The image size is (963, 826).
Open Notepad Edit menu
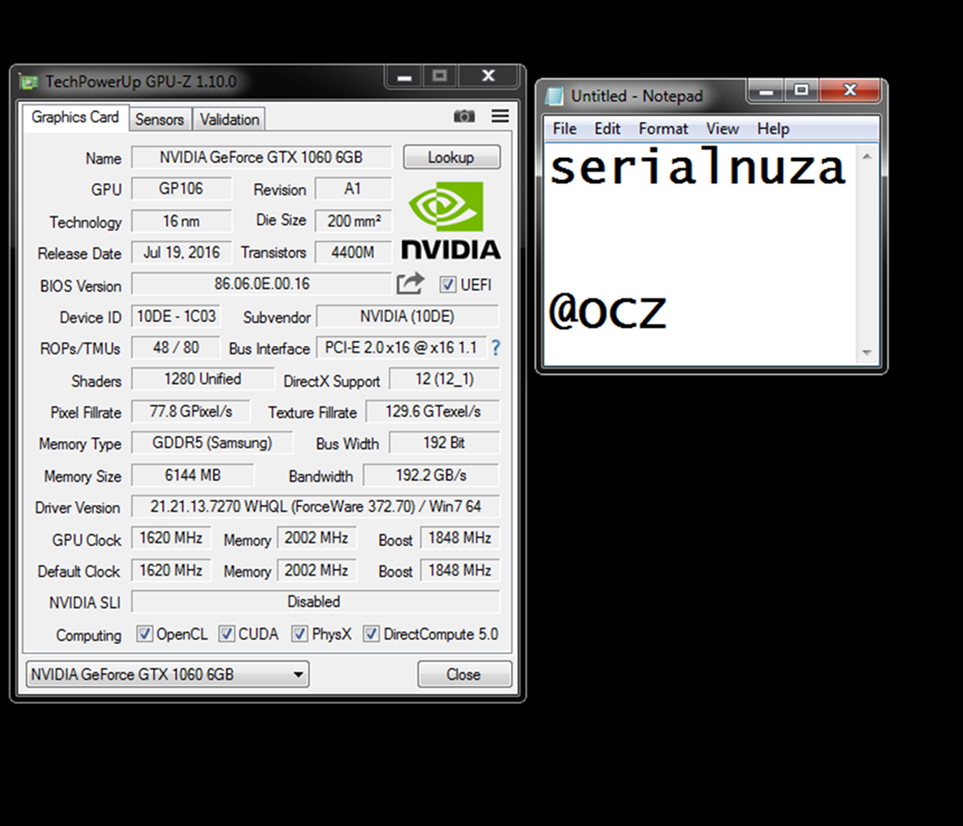coord(607,129)
